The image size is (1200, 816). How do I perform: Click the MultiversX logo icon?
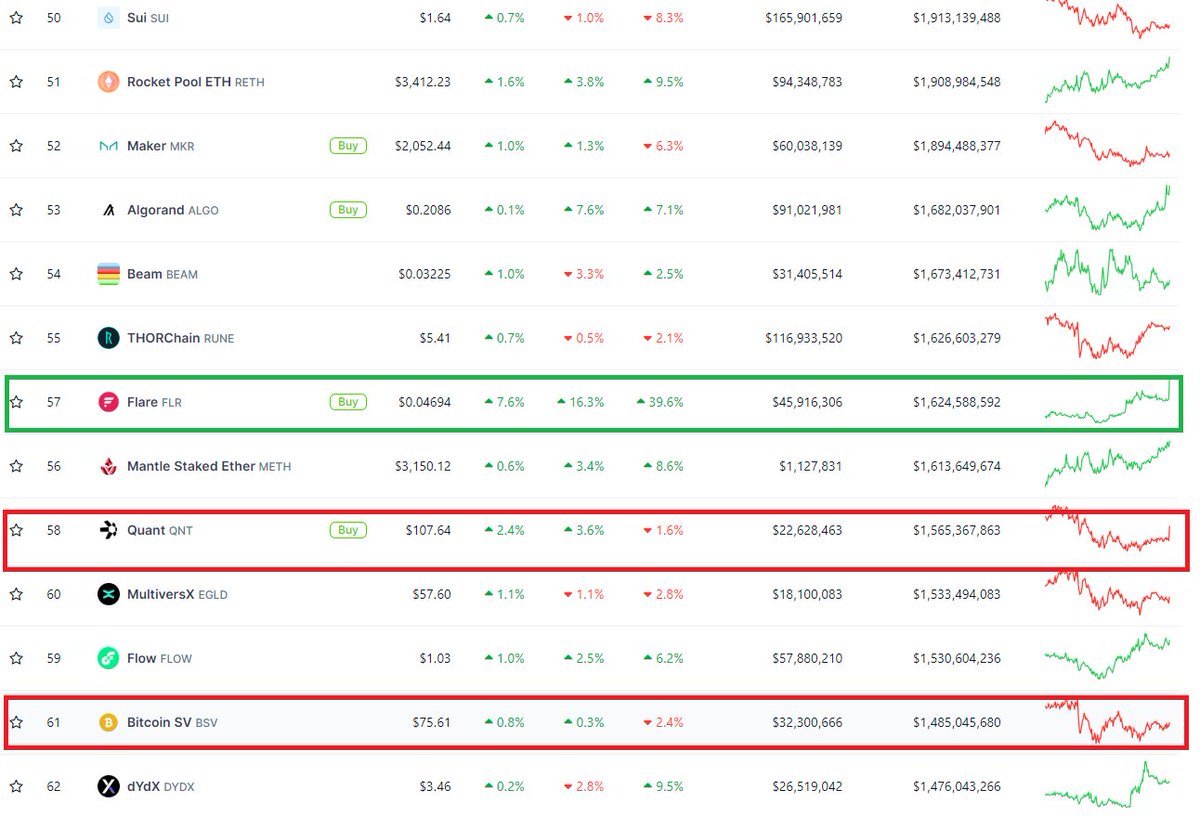click(108, 594)
